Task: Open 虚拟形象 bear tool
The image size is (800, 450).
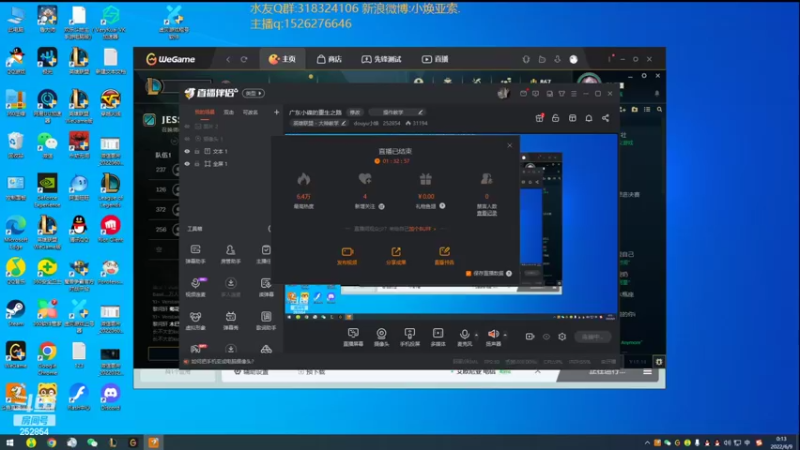Action: [x=195, y=321]
